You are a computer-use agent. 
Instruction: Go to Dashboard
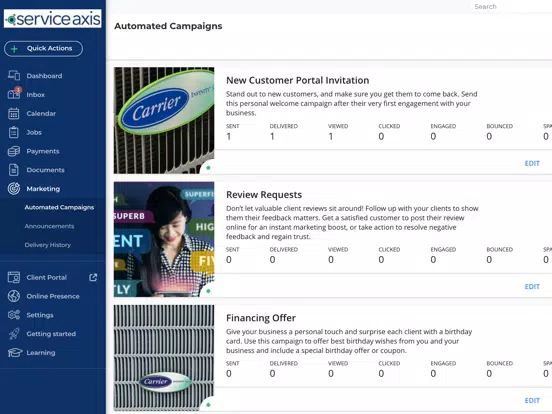44,76
